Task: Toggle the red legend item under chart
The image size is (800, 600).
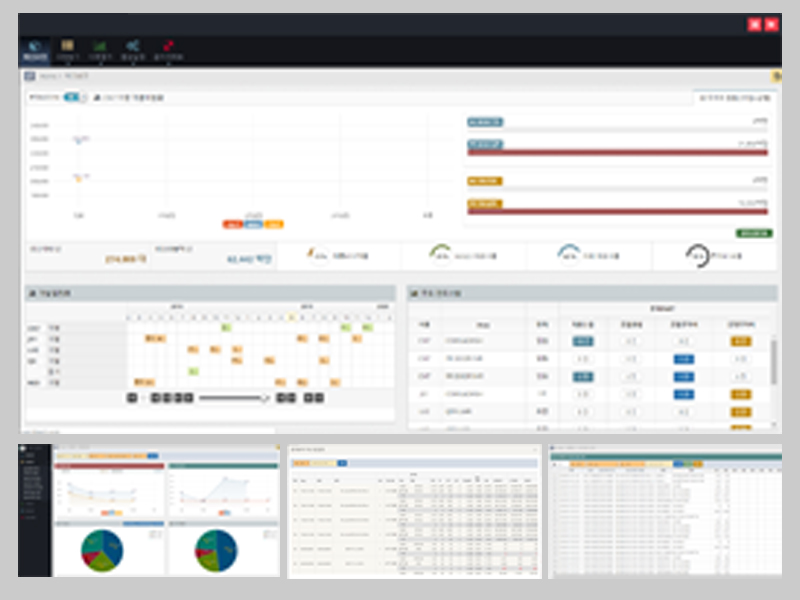Action: pos(232,224)
